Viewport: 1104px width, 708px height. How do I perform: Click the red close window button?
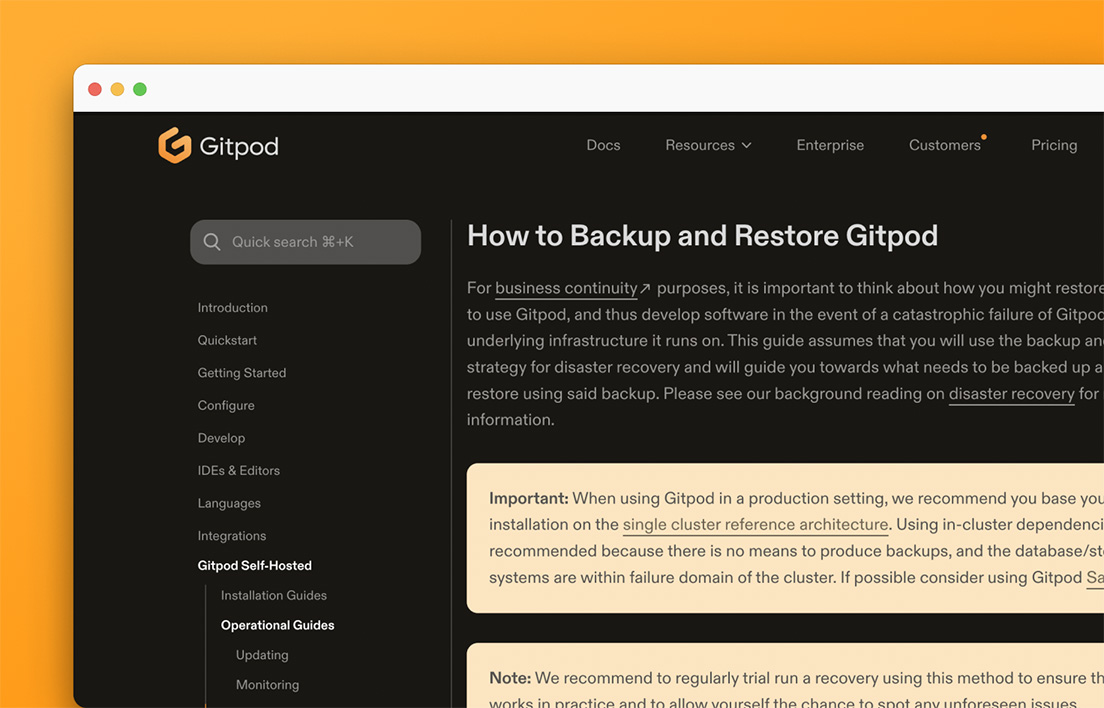pos(95,89)
